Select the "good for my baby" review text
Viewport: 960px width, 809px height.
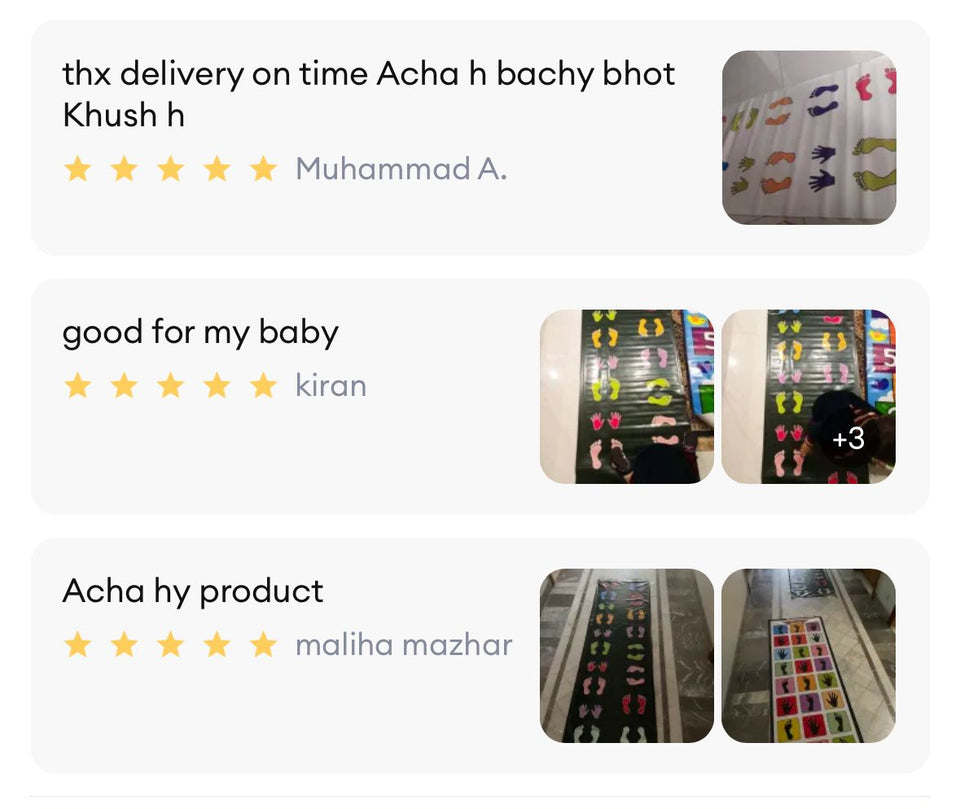[x=200, y=332]
